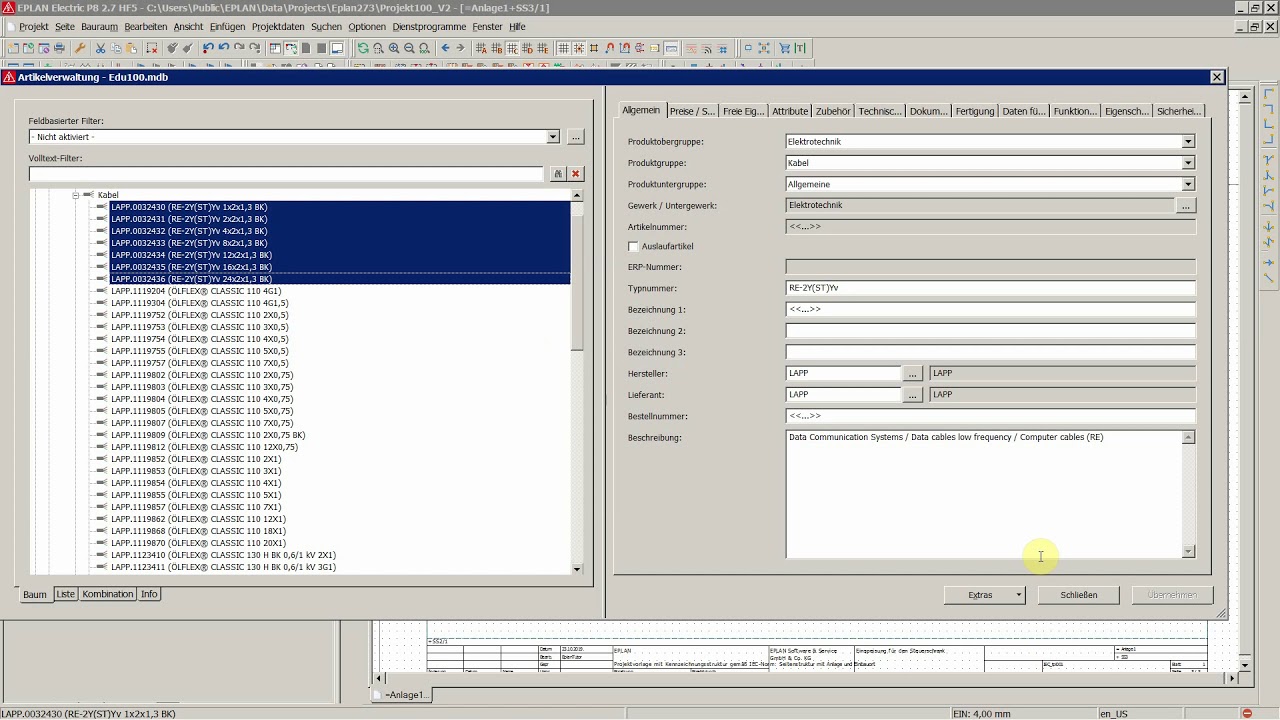Open the Bauraum menu
The image size is (1280, 720).
[x=99, y=27]
